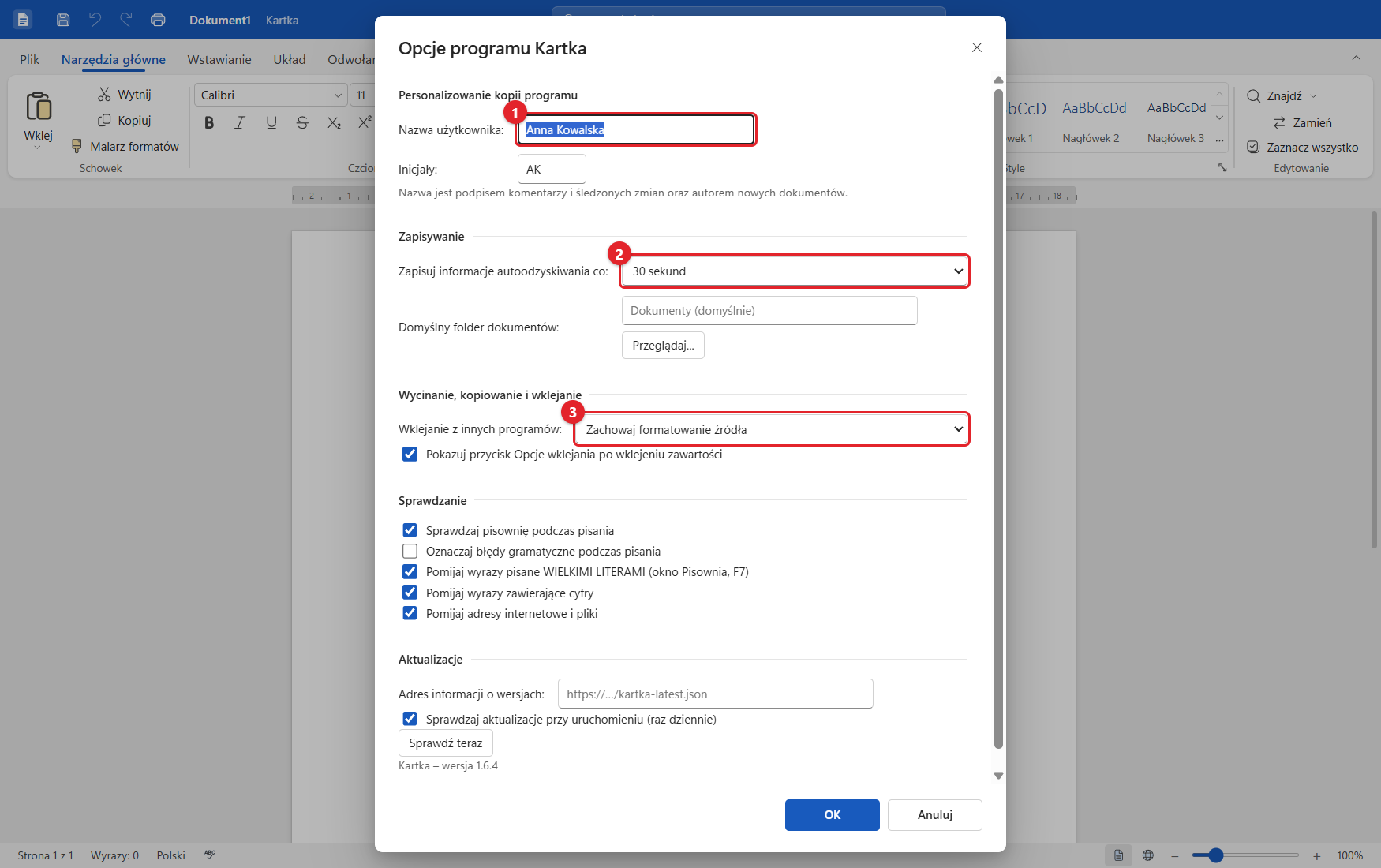1381x868 pixels.
Task: Toggle Pomijaj adresy internetowe i pliki
Action: (x=410, y=613)
